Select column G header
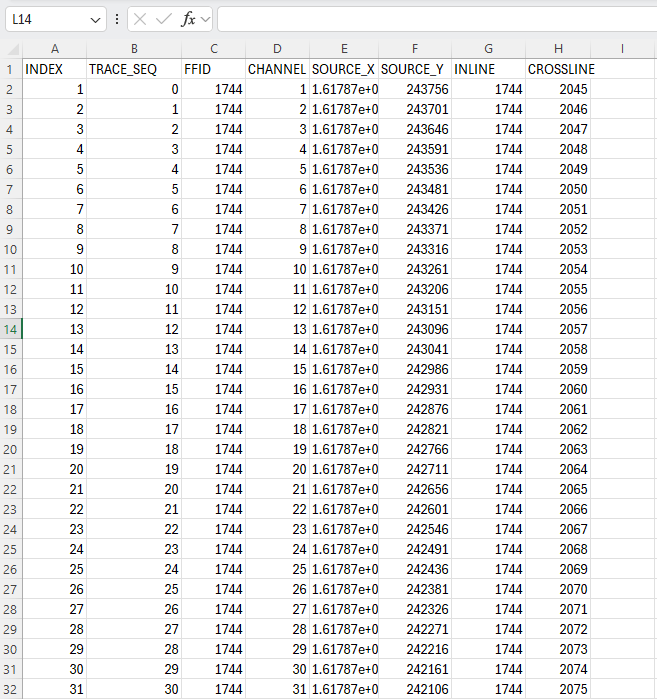 coord(489,49)
